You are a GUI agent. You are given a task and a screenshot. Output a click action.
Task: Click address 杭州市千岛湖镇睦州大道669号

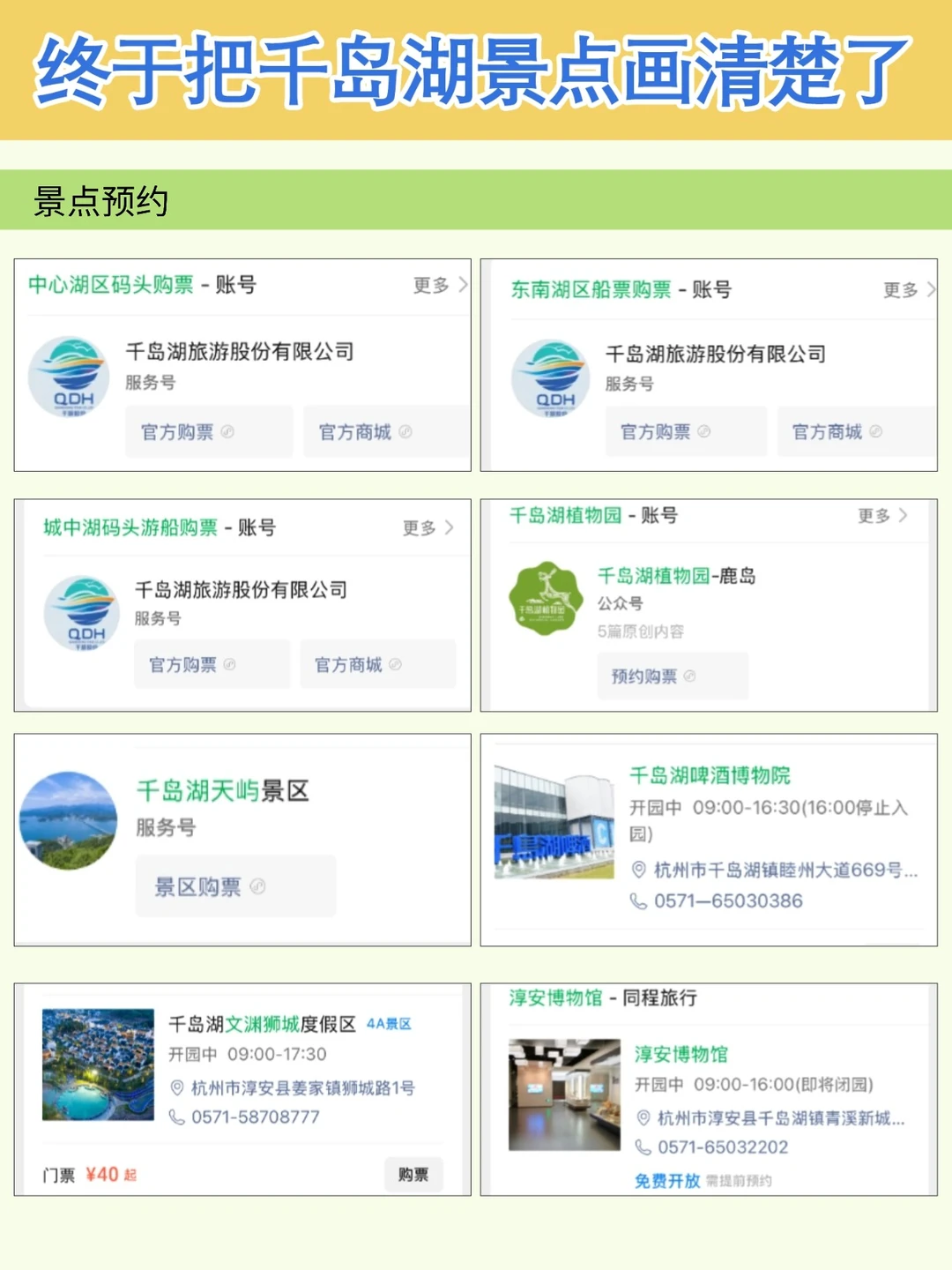click(x=786, y=870)
